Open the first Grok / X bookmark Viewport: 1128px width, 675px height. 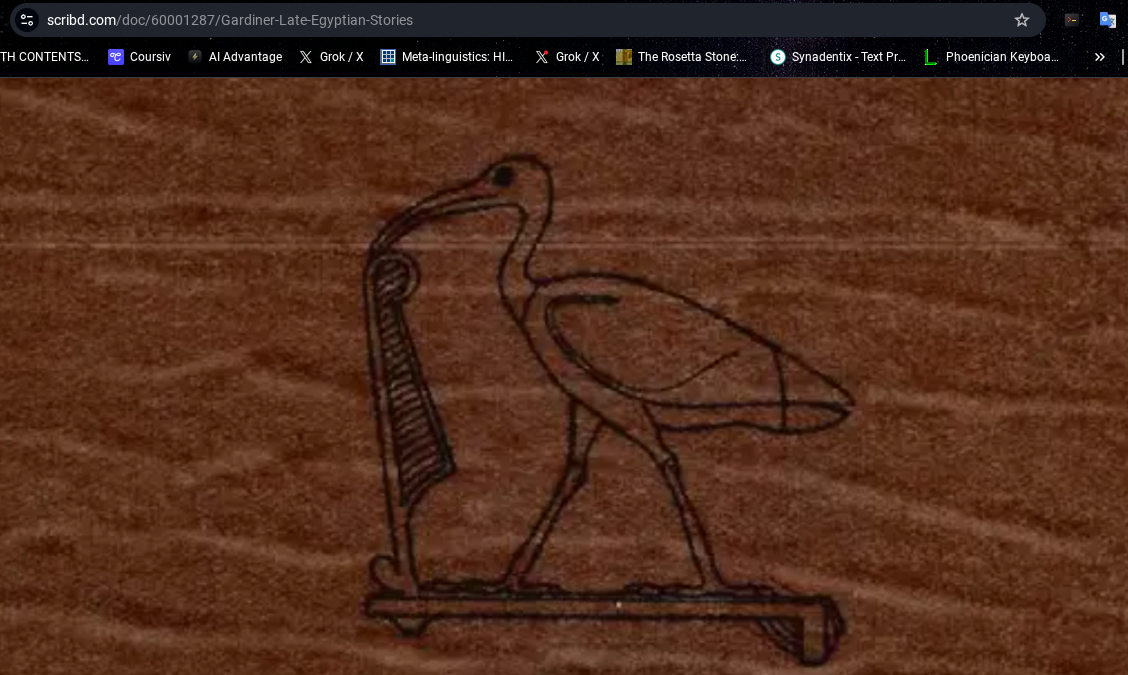click(x=331, y=57)
